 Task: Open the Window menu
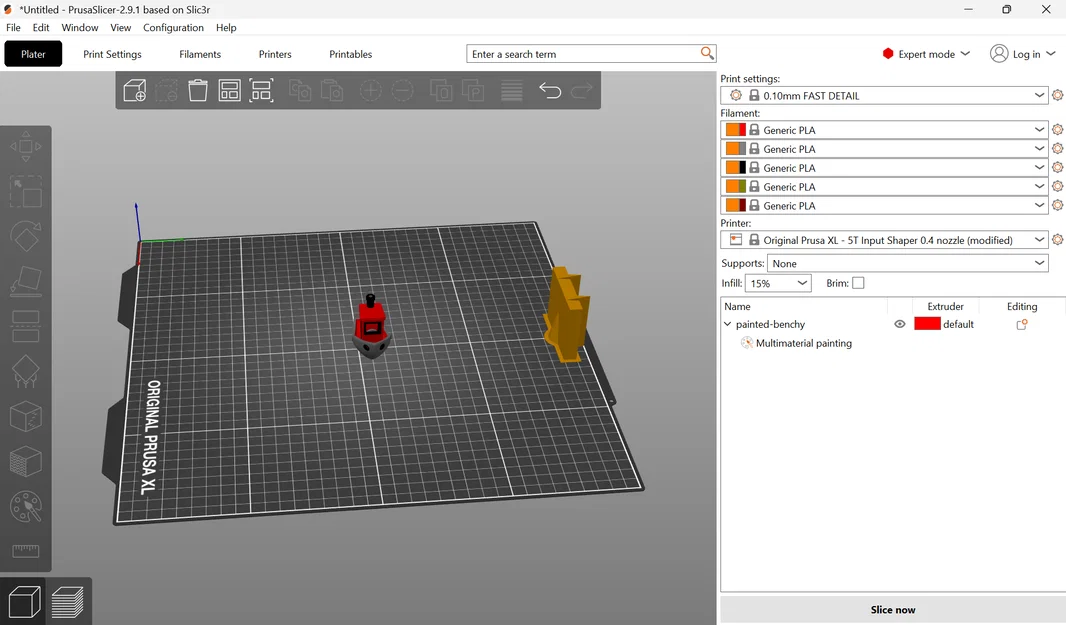[80, 27]
